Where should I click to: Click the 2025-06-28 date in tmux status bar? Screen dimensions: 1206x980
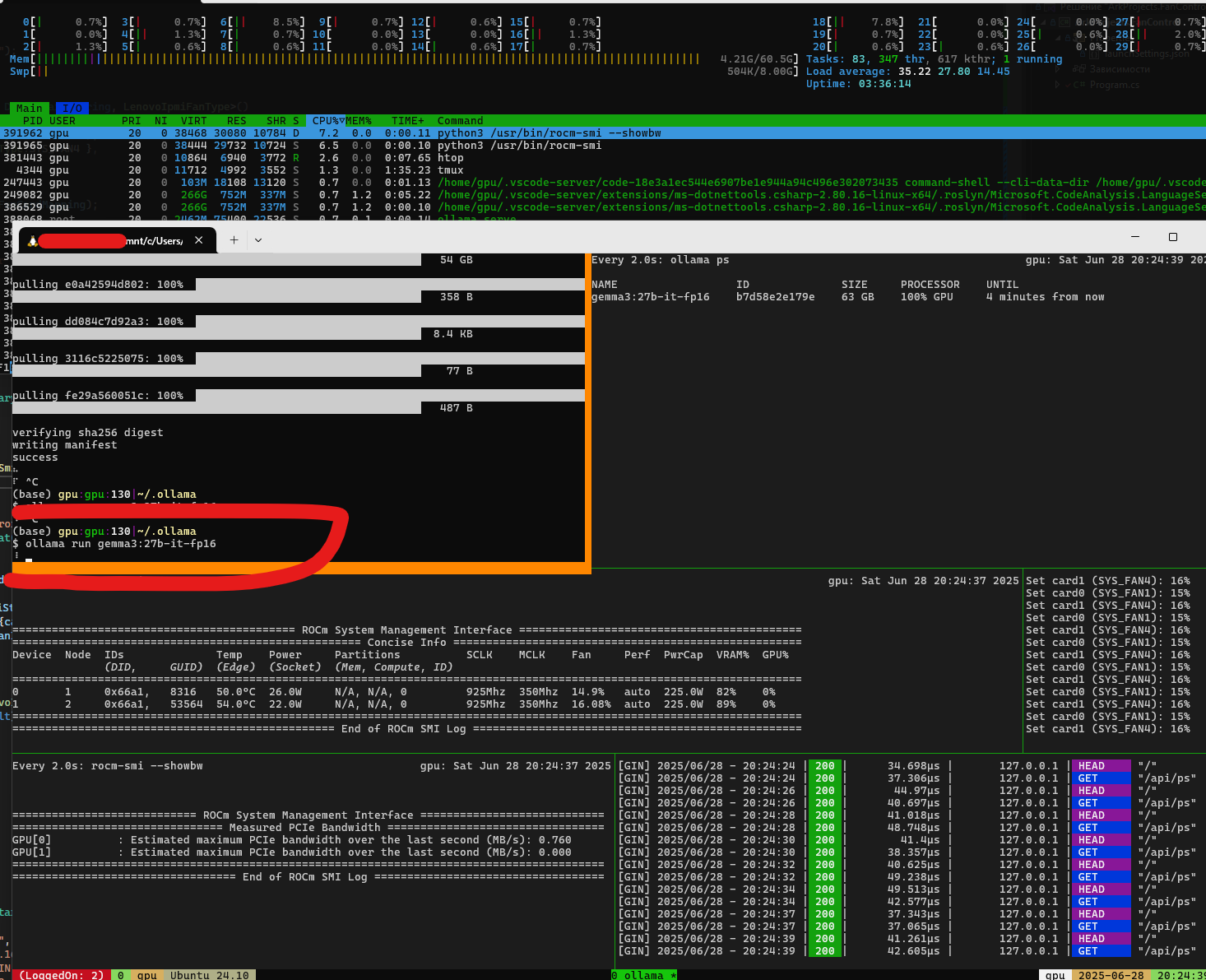click(x=1111, y=975)
